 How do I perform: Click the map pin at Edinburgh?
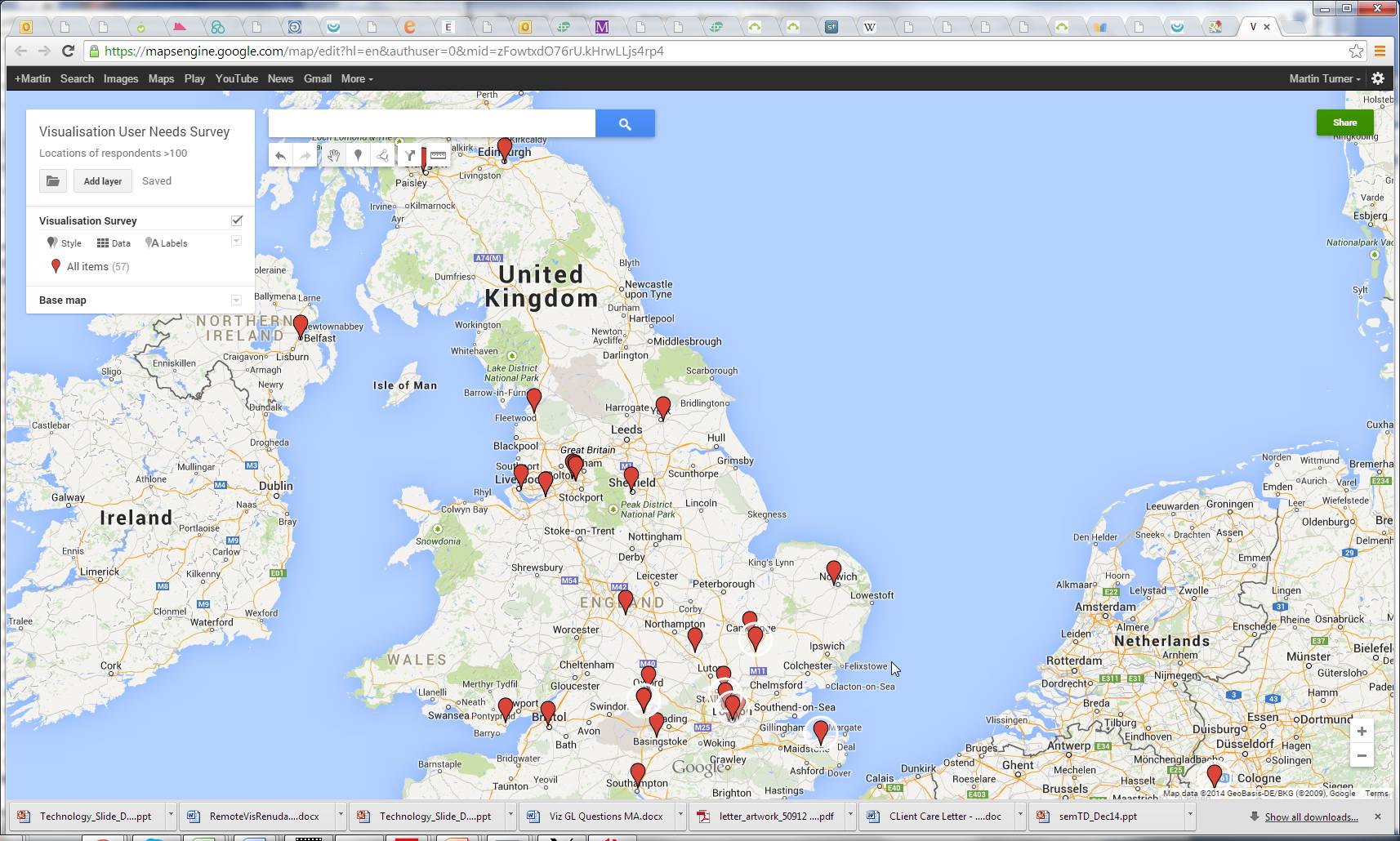coord(505,149)
